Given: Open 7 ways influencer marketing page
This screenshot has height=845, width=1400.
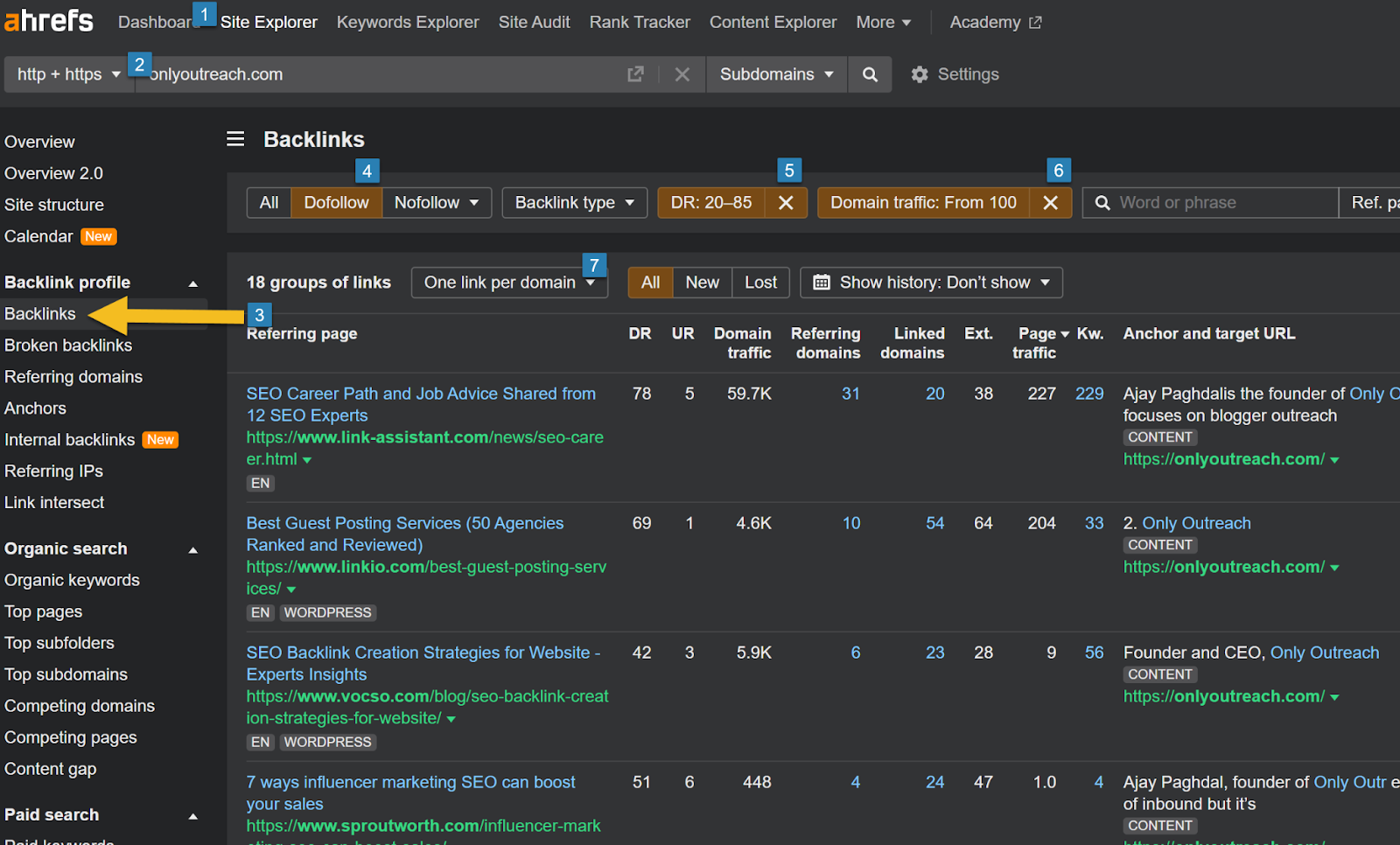Looking at the screenshot, I should click(411, 793).
